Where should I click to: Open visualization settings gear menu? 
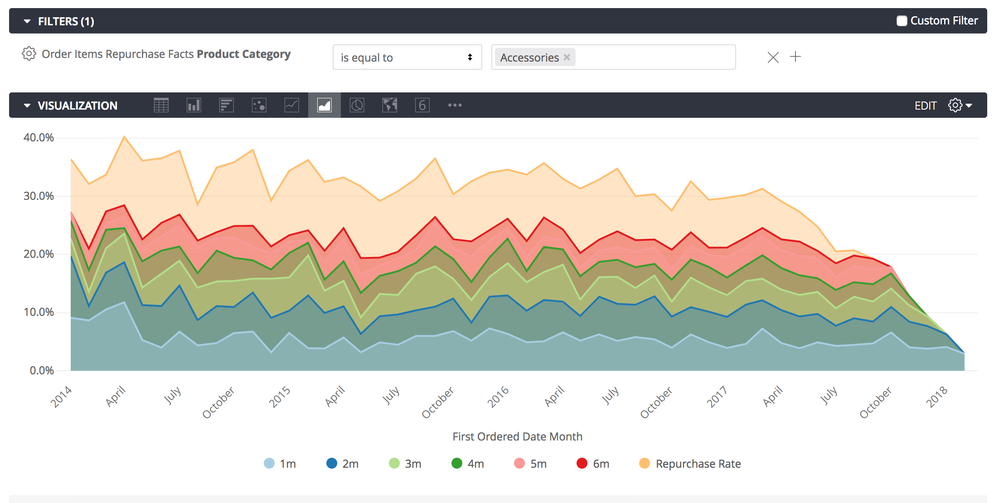959,105
